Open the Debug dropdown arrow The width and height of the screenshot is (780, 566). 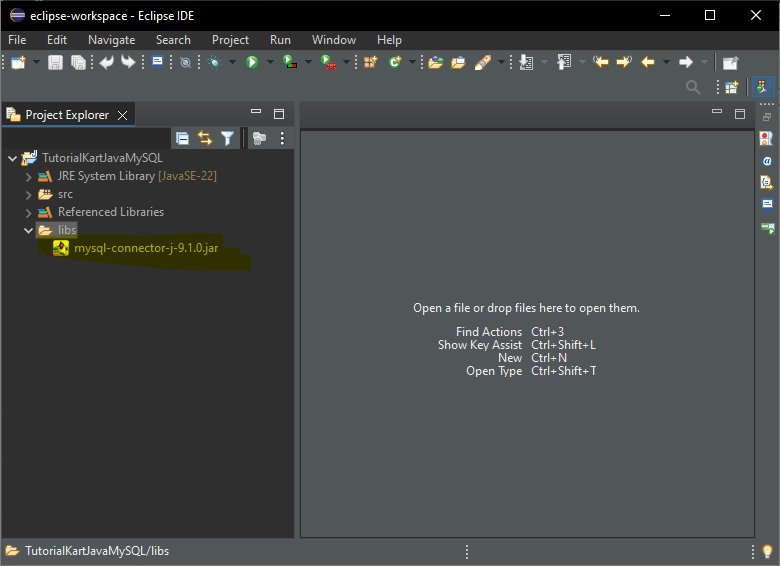pyautogui.click(x=232, y=62)
